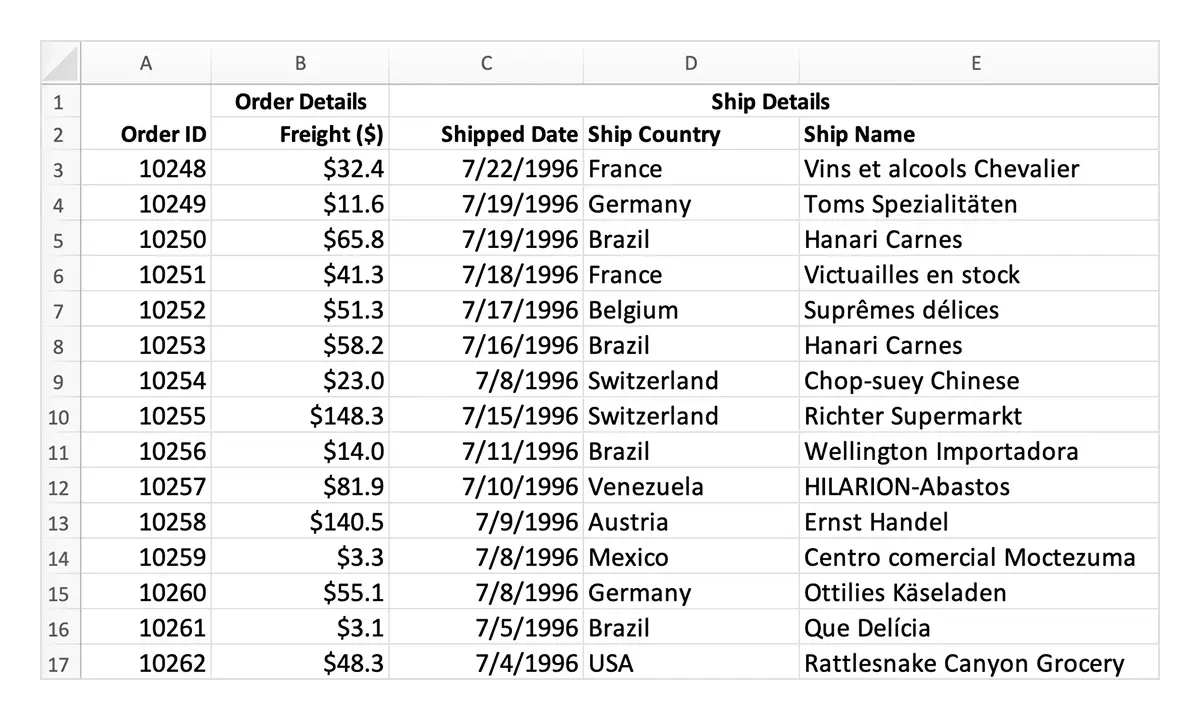
Task: Click the select-all corner triangle
Action: (58, 61)
